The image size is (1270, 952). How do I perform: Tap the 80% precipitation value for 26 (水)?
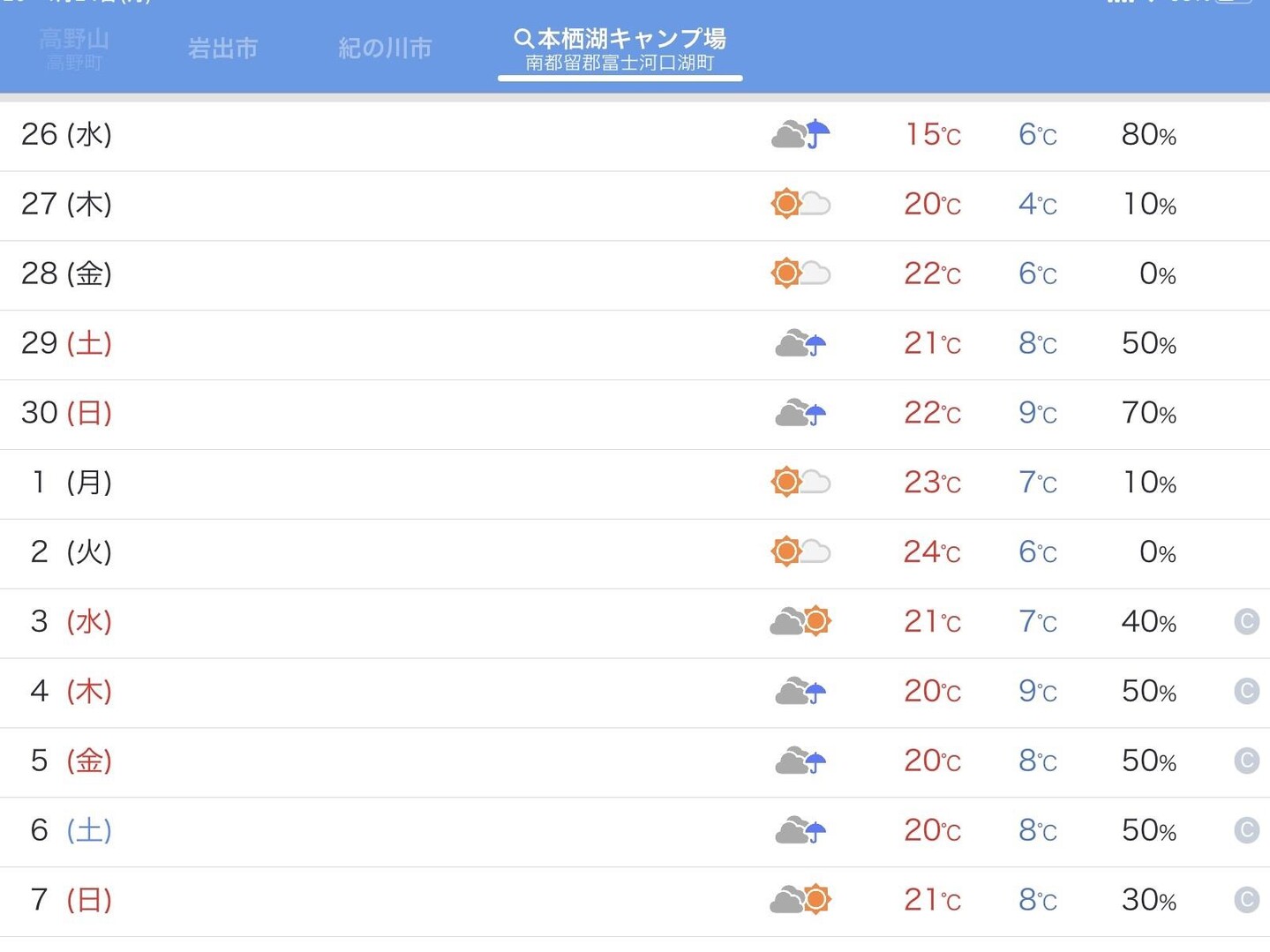coord(1146,134)
